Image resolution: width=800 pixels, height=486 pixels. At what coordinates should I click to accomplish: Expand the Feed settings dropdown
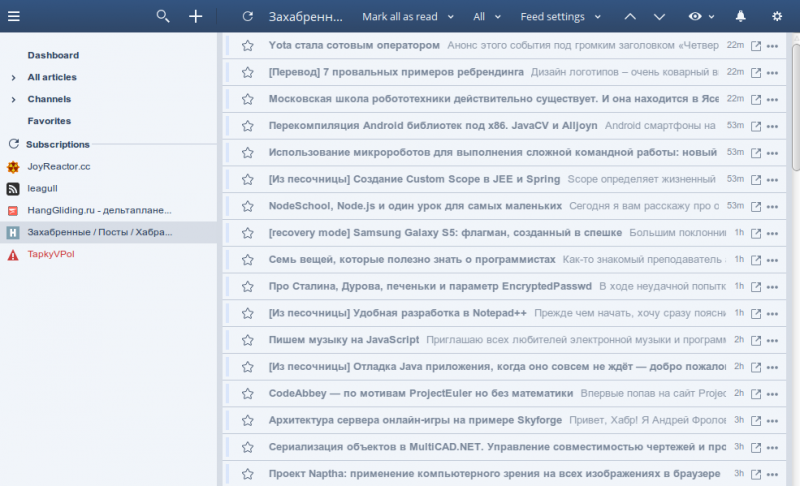598,17
